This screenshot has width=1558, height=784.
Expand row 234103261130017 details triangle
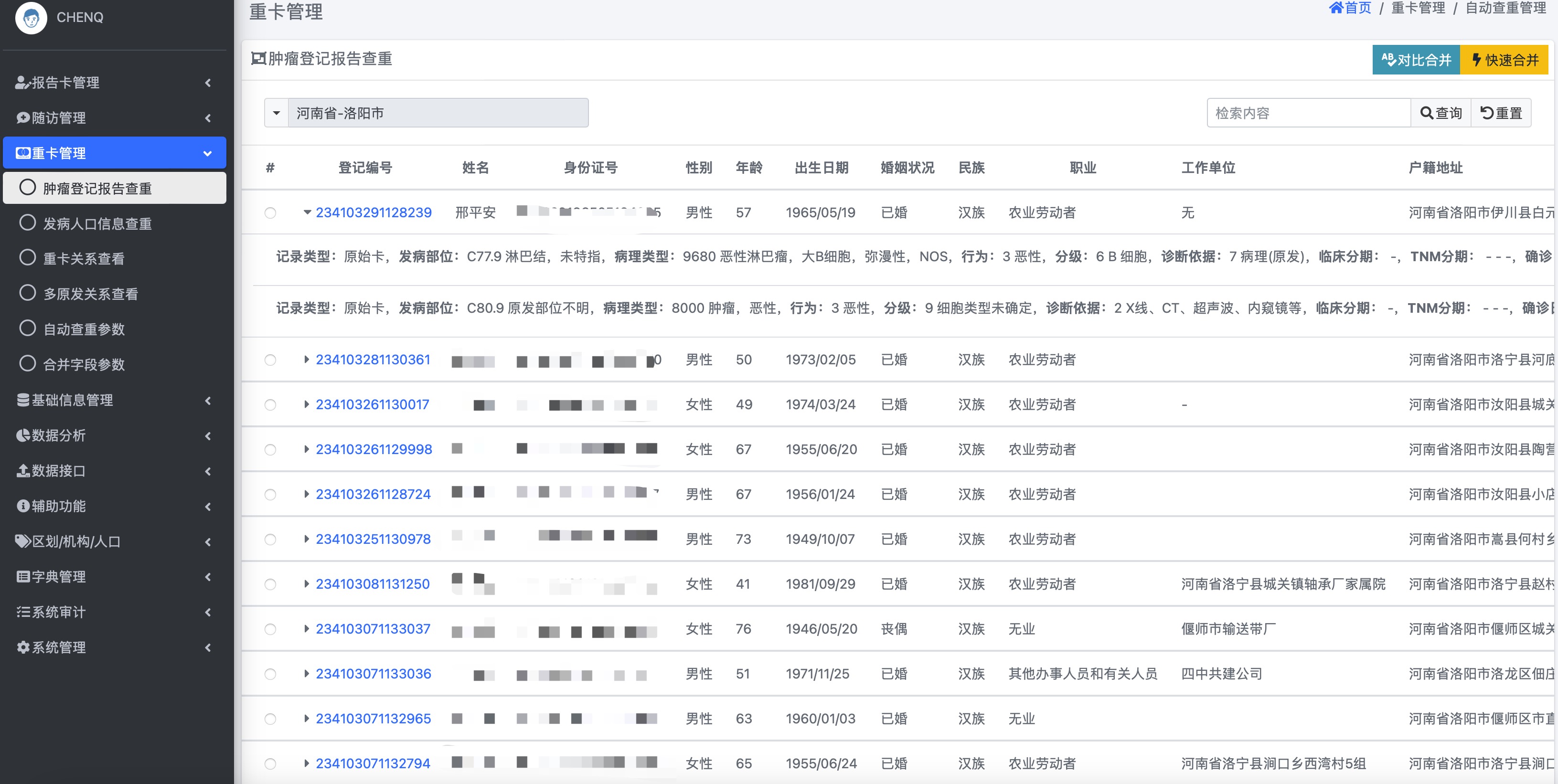point(307,404)
